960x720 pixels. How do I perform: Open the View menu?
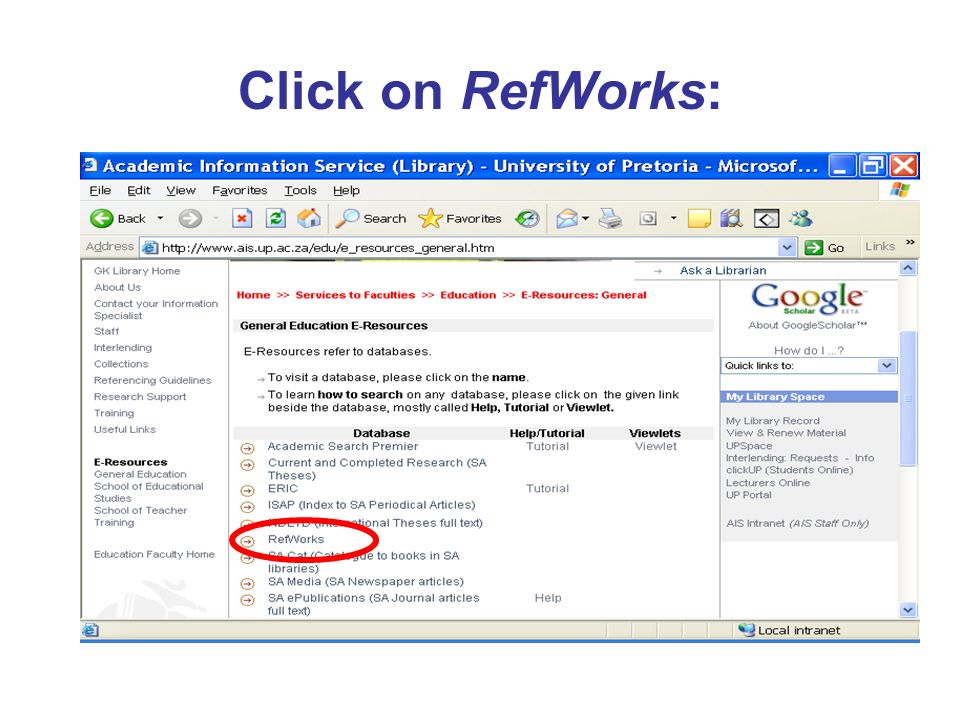[x=181, y=190]
